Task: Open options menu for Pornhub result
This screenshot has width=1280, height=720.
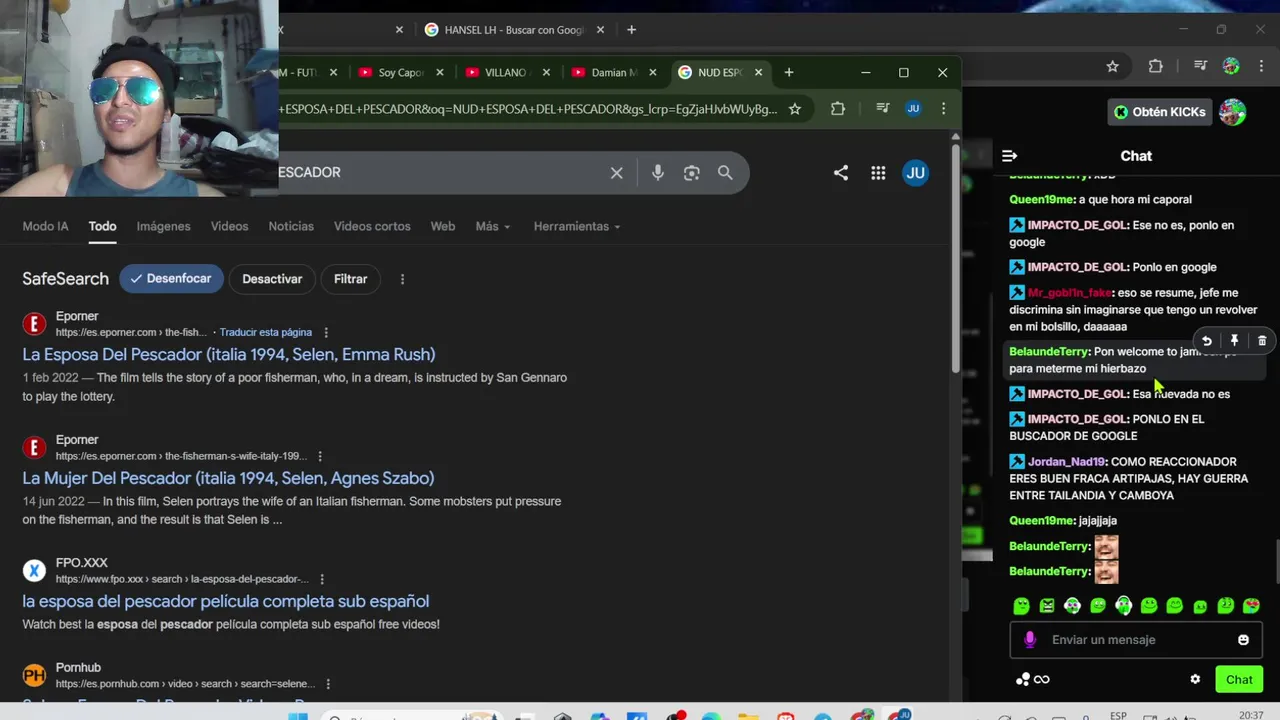Action: coord(328,684)
